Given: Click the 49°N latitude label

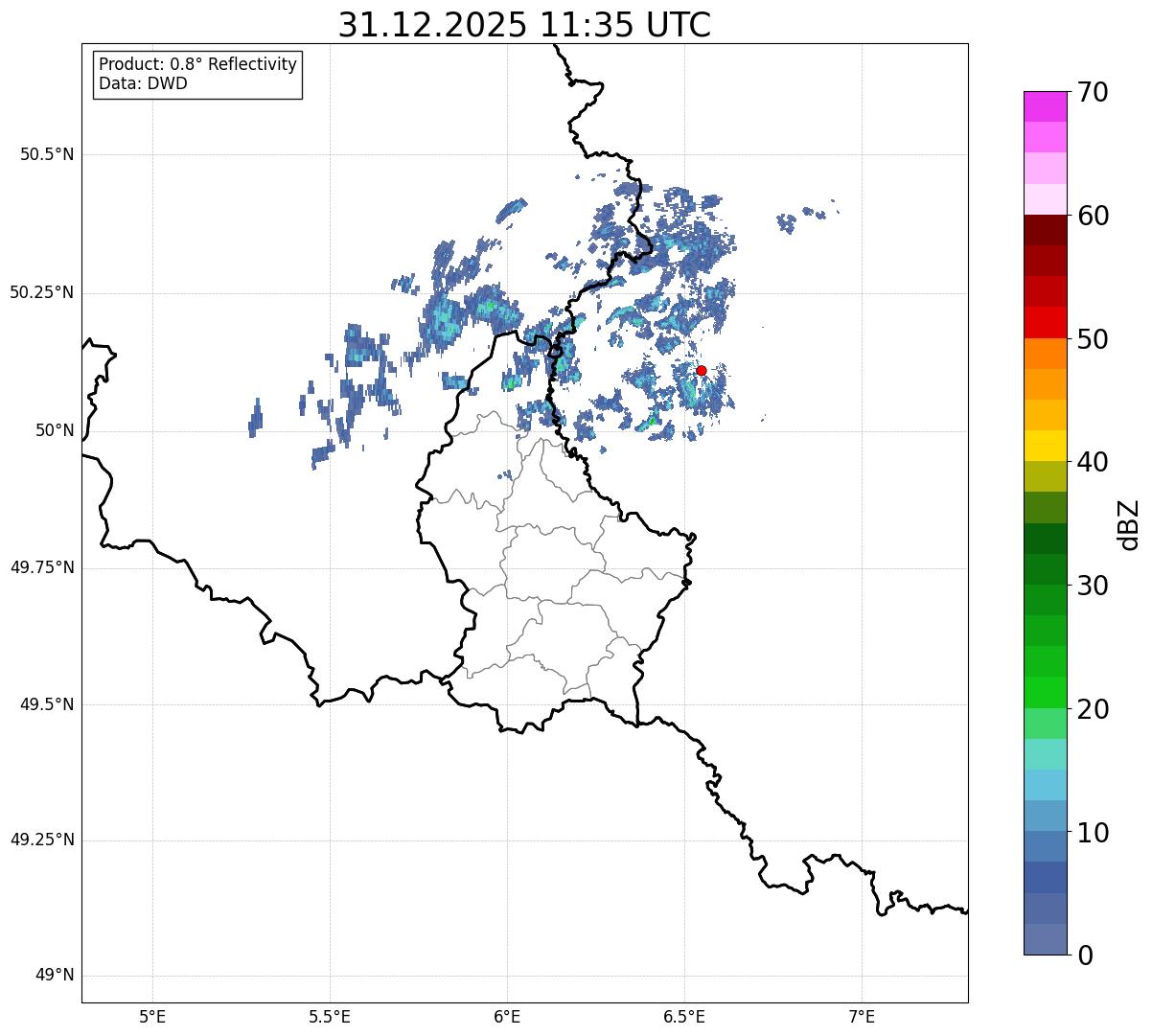Looking at the screenshot, I should click(x=55, y=976).
